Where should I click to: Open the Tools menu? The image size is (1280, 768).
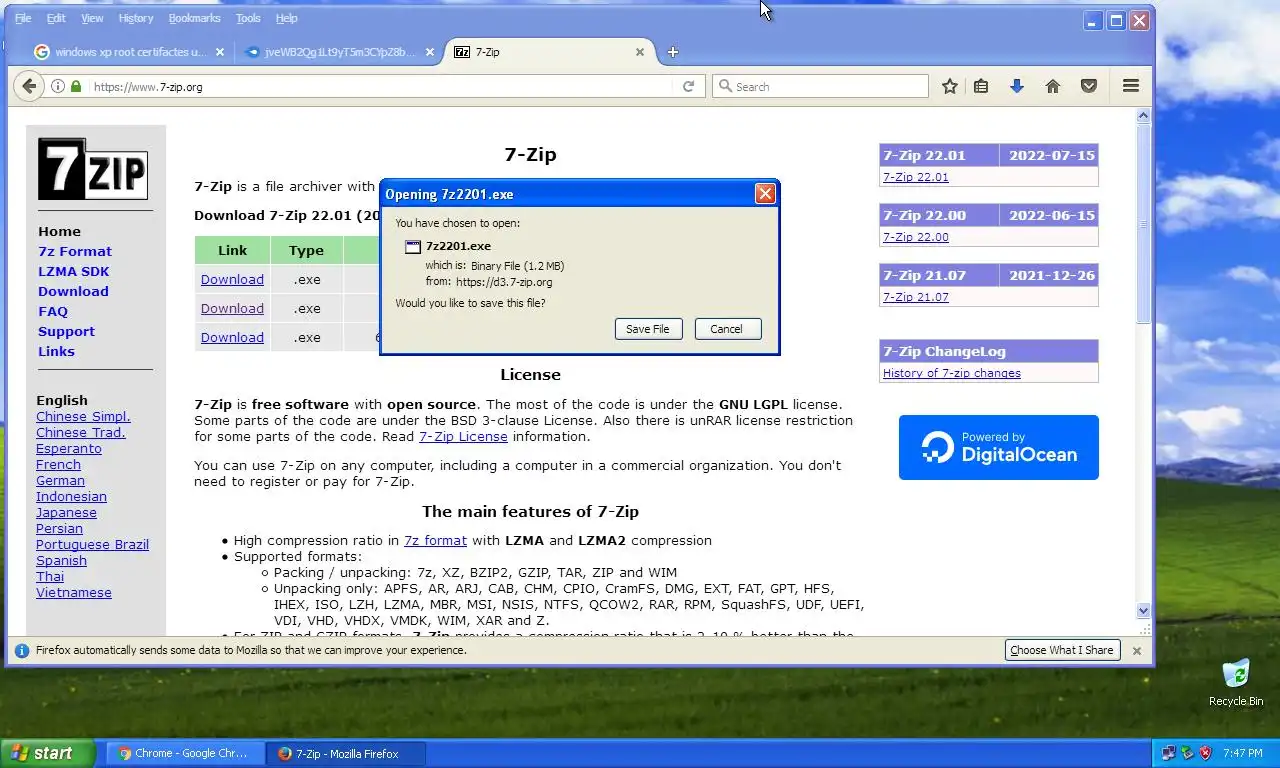[x=248, y=18]
